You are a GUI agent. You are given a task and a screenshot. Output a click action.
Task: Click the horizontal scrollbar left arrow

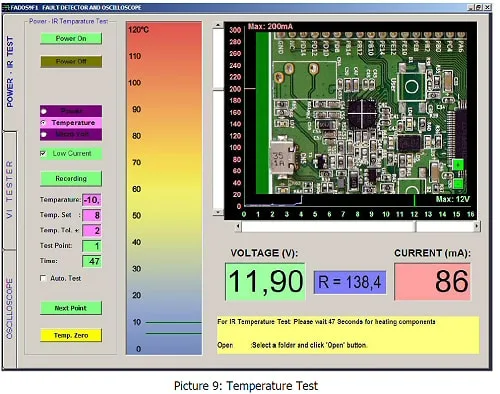[238, 226]
